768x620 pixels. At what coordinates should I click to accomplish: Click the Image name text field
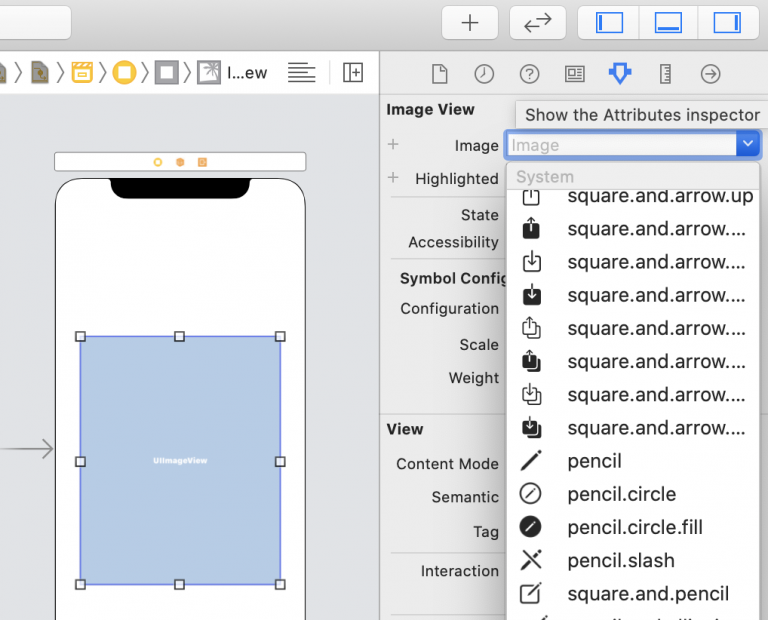pyautogui.click(x=620, y=145)
